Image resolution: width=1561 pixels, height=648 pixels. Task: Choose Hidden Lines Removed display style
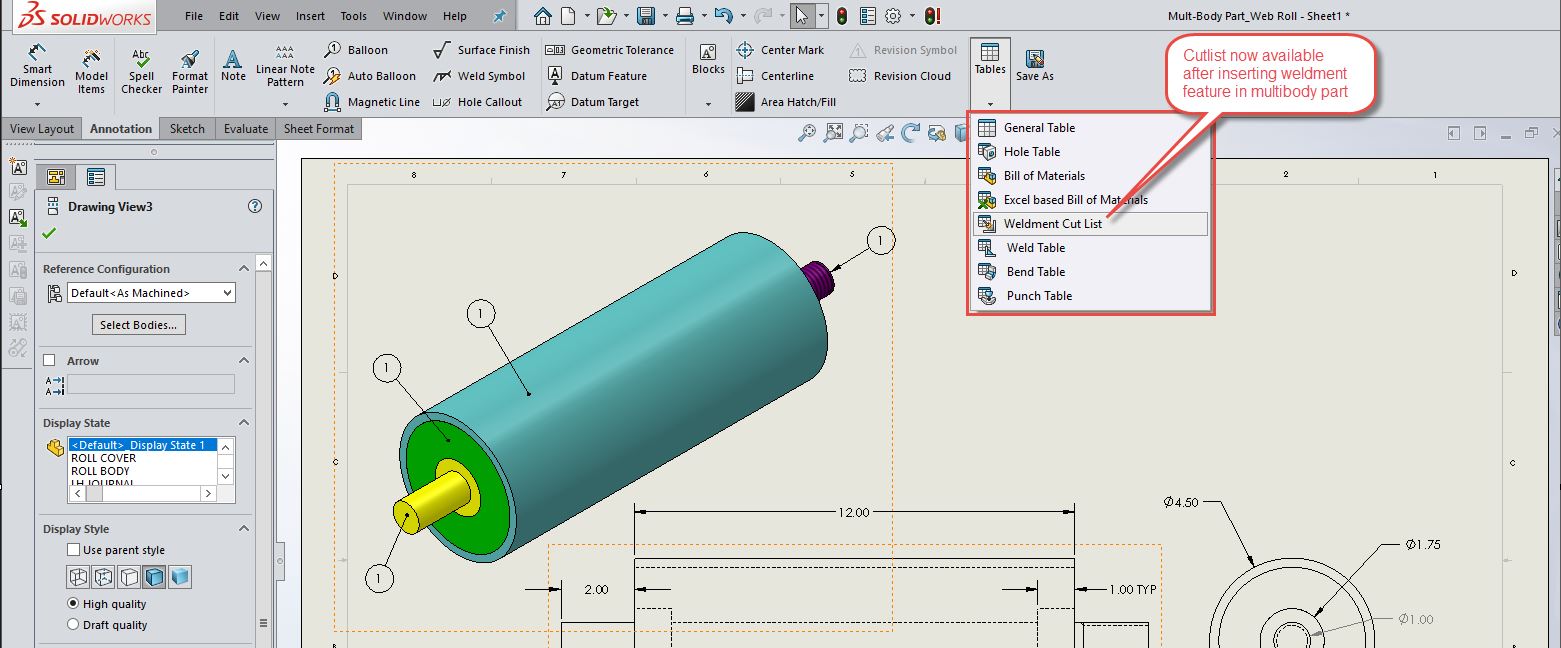point(129,577)
